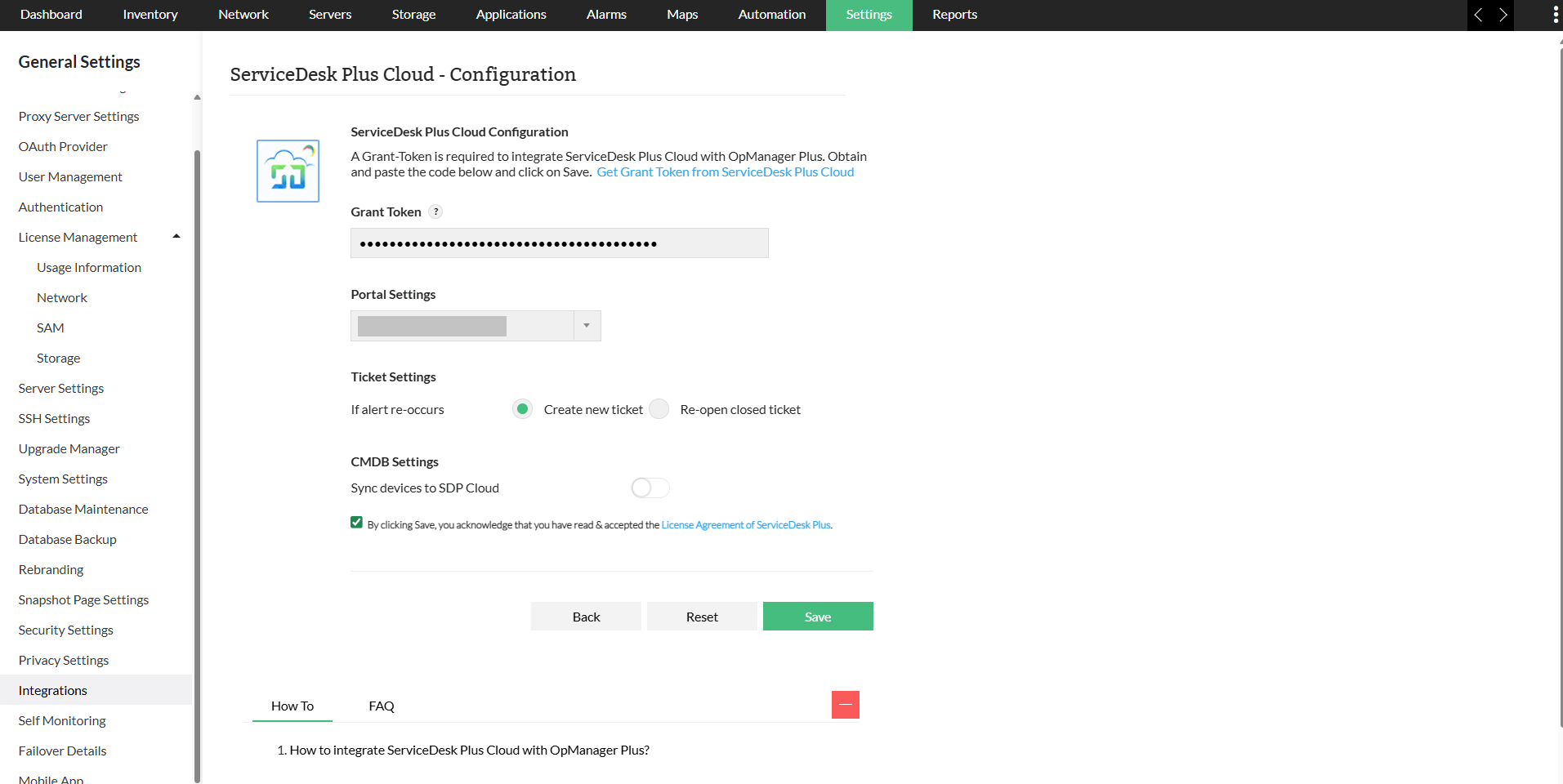Open the Automation menu
This screenshot has height=784, width=1563.
click(x=772, y=15)
